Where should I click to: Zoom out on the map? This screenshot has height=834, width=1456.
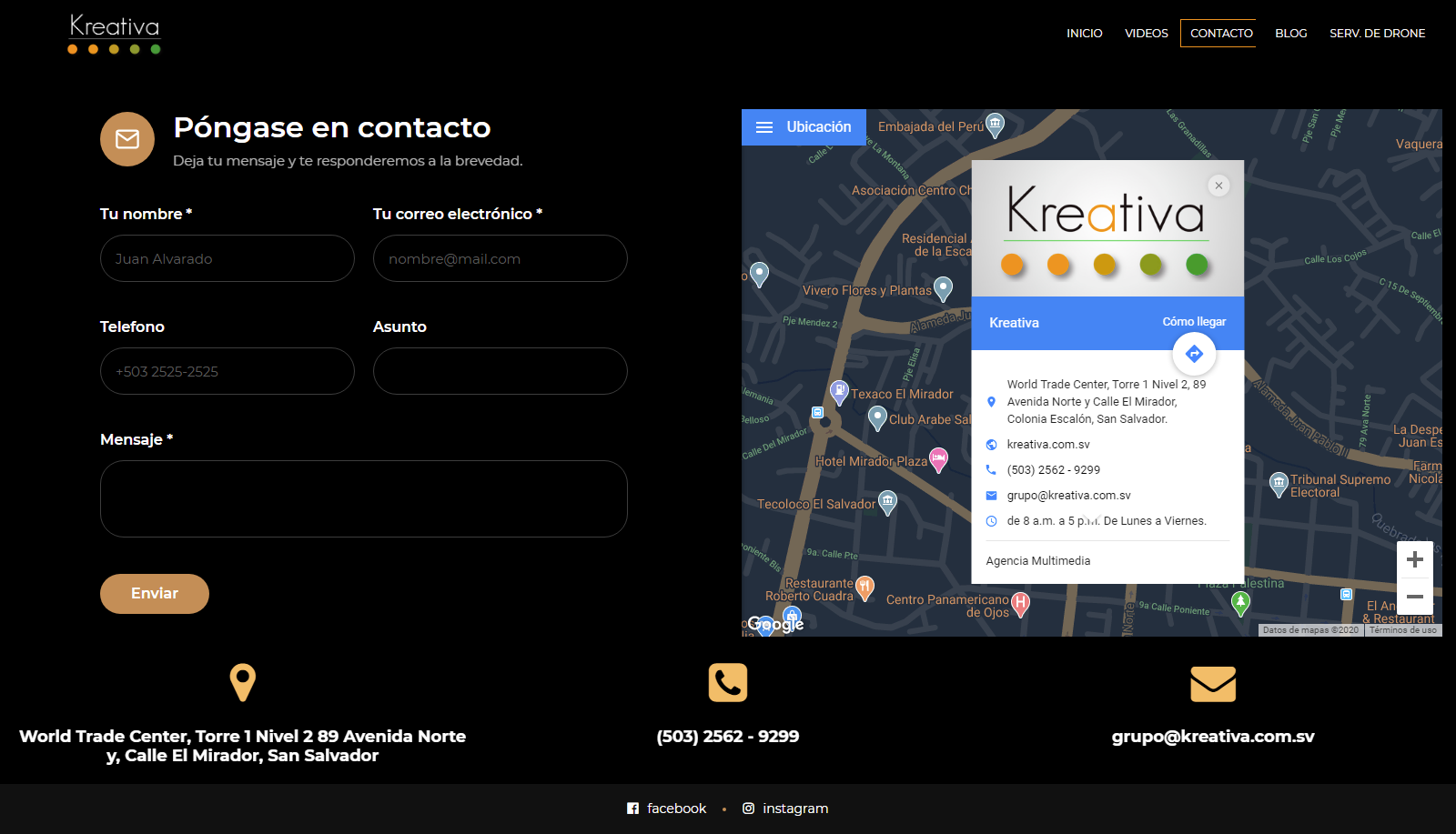point(1414,597)
